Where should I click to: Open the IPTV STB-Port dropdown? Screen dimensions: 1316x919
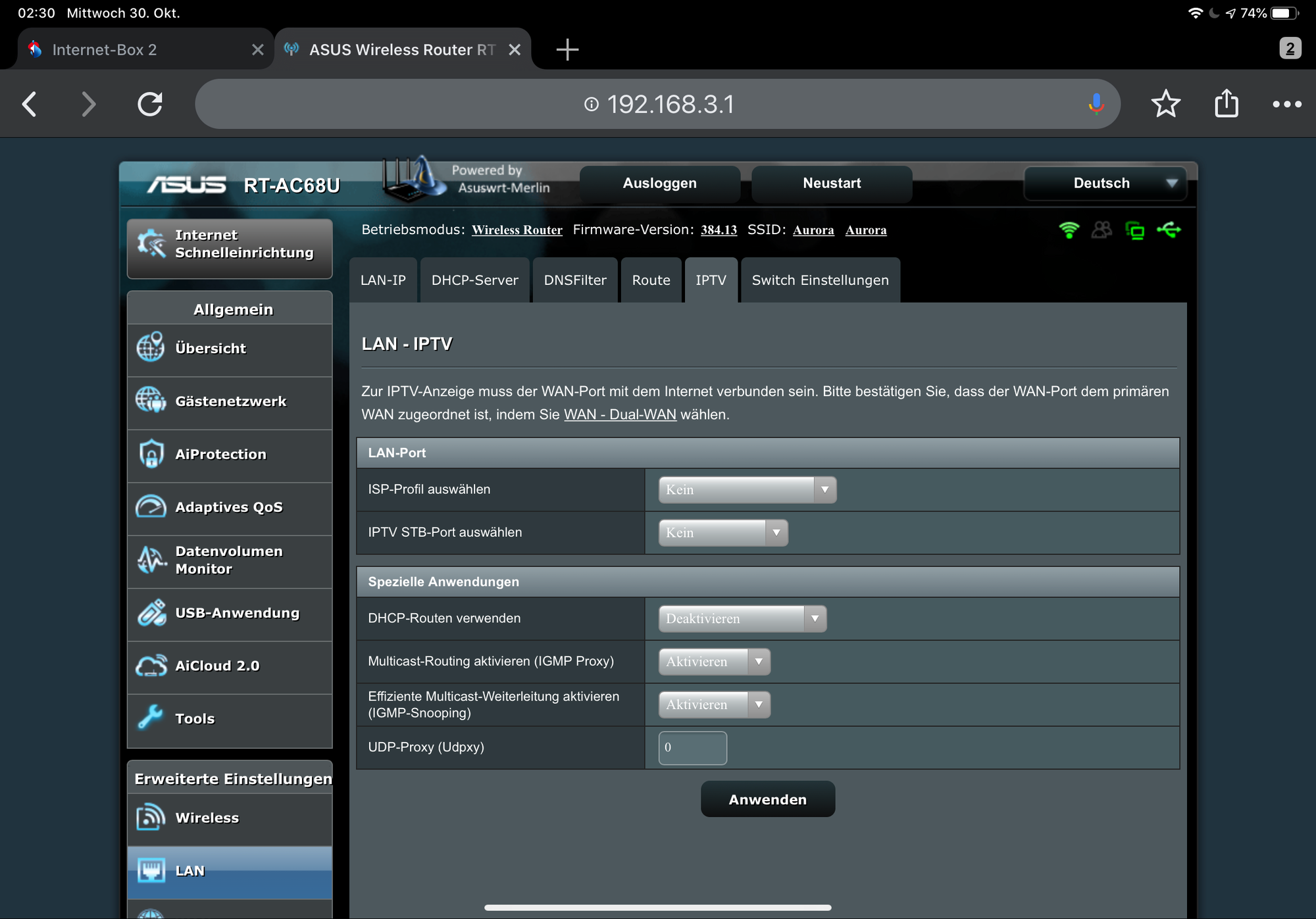click(723, 533)
